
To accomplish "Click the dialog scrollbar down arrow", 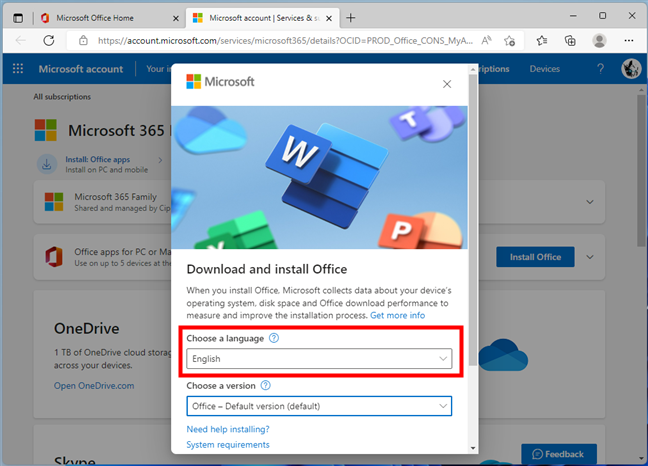I will pos(473,448).
